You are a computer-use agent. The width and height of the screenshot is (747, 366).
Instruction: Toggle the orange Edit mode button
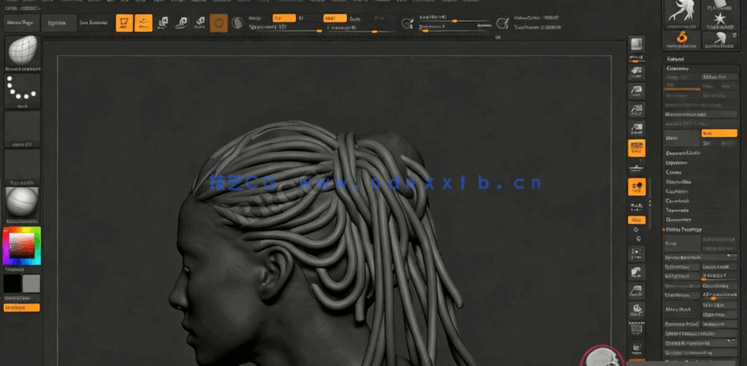pos(124,22)
